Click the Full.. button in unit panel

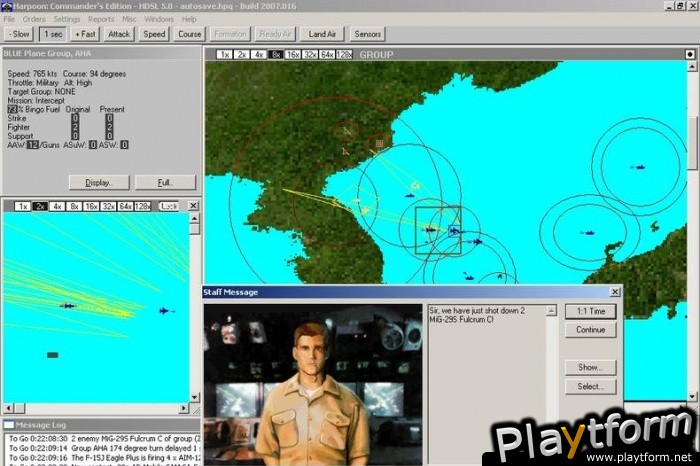point(165,183)
